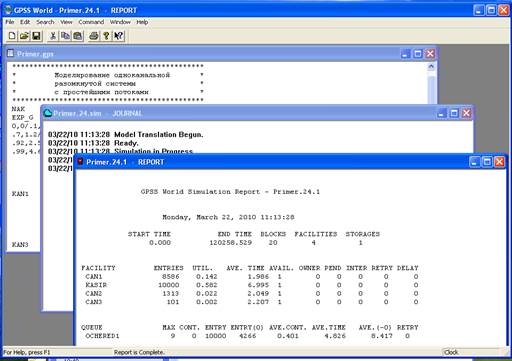Click the CAN3 average time 2.207
The width and height of the screenshot is (512, 361).
point(258,302)
